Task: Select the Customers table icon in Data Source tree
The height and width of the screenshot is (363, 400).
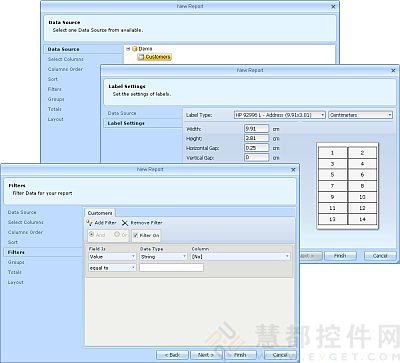Action: (141, 57)
